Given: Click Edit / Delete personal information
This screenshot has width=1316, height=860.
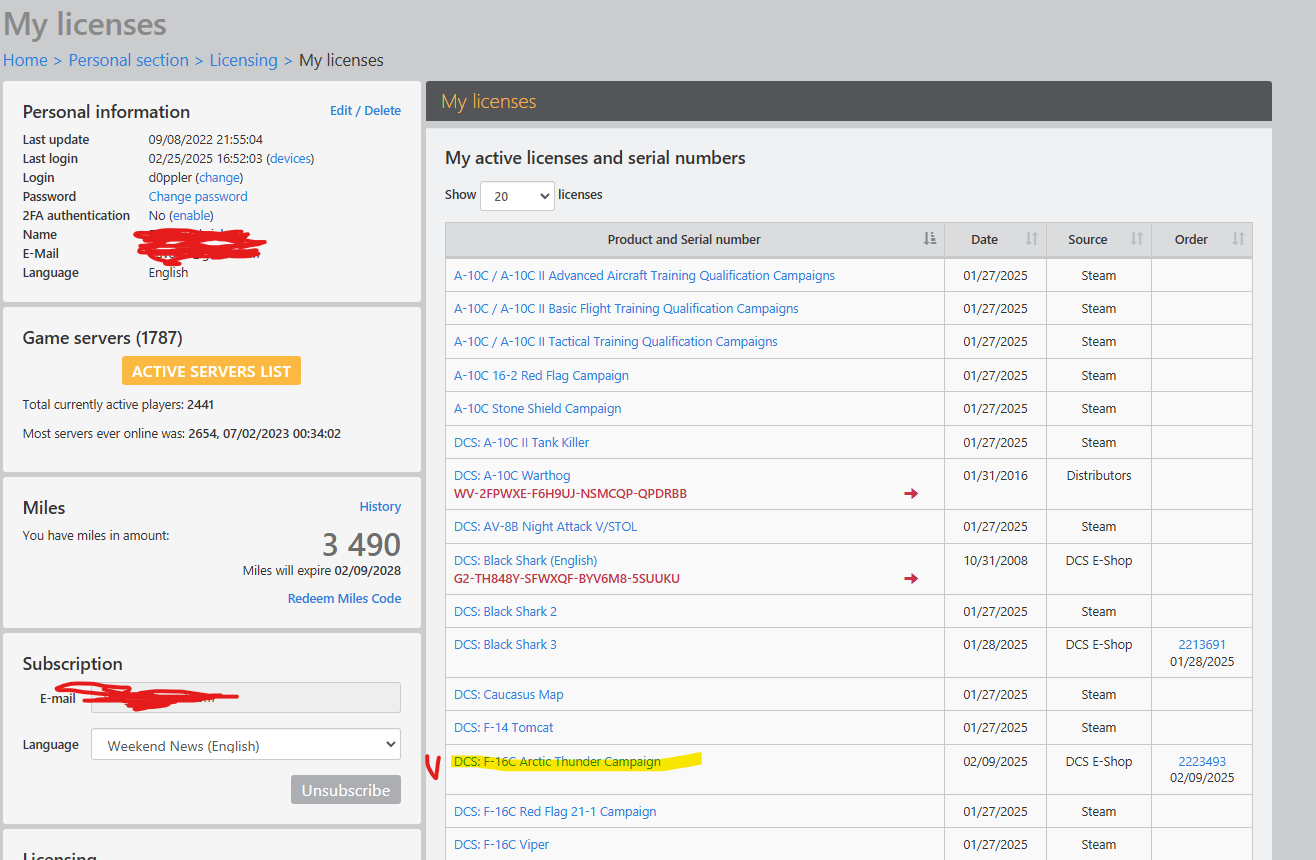Looking at the screenshot, I should (x=365, y=111).
